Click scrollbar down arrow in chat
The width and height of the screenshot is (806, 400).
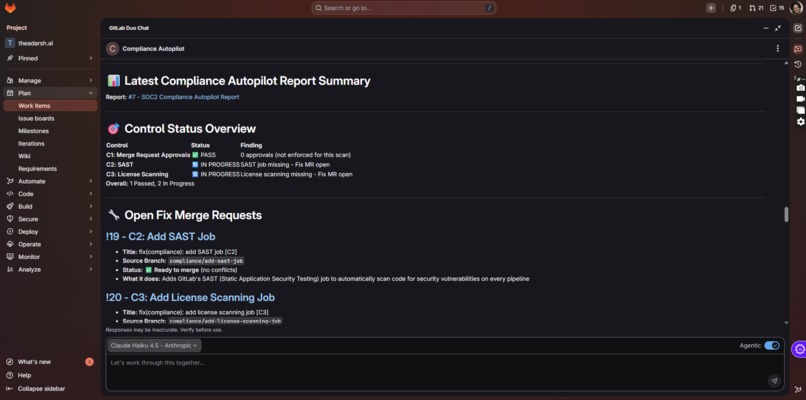coord(786,323)
